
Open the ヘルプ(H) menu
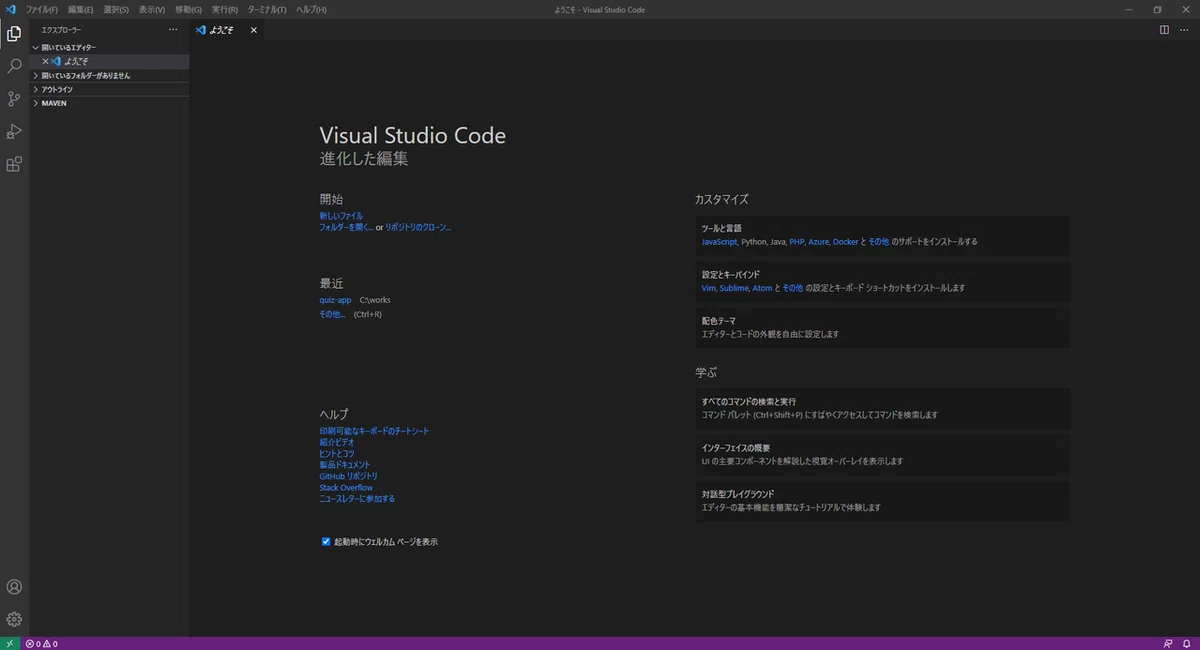[x=311, y=9]
